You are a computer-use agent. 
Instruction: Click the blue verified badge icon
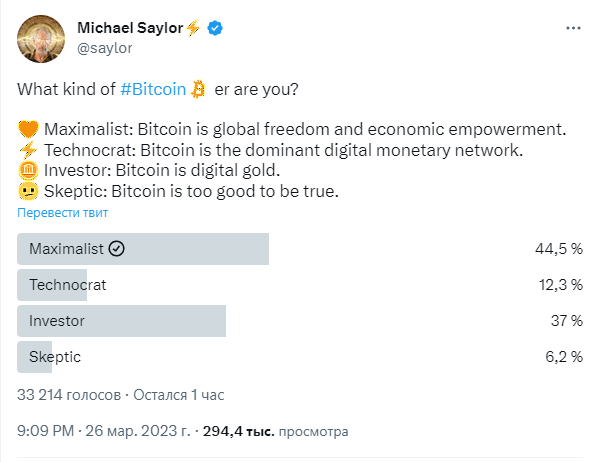215,28
